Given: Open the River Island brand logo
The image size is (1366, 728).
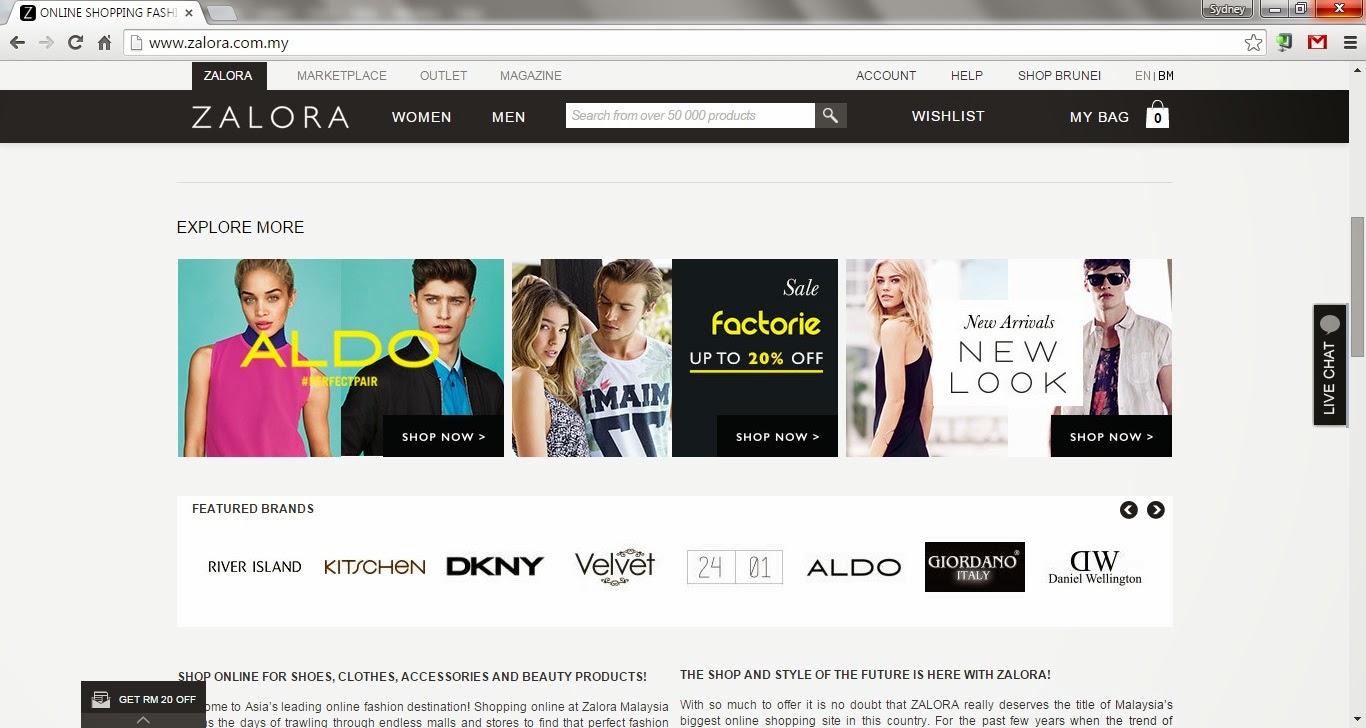Looking at the screenshot, I should 254,567.
